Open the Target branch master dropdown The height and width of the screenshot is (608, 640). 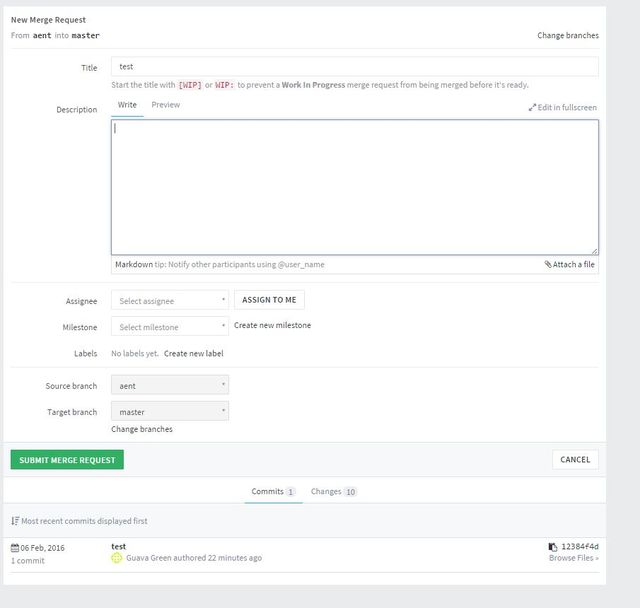170,411
